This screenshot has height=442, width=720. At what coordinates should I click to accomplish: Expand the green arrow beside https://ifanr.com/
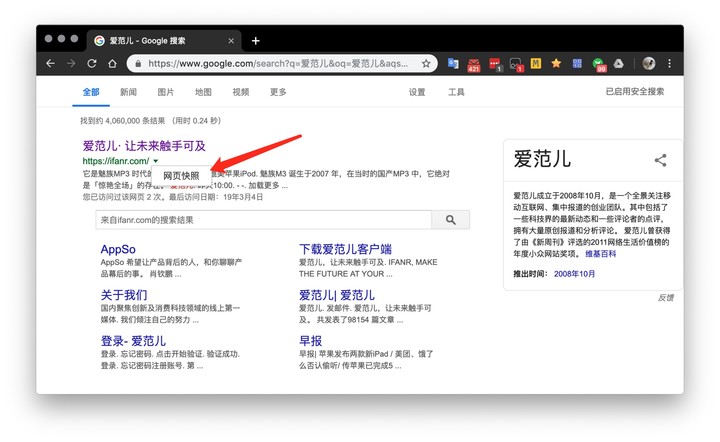click(156, 161)
